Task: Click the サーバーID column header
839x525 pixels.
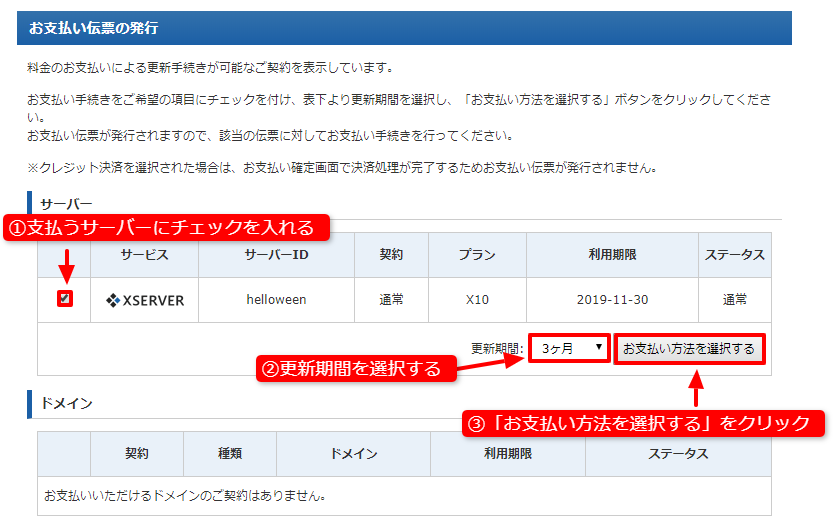Action: [x=276, y=255]
